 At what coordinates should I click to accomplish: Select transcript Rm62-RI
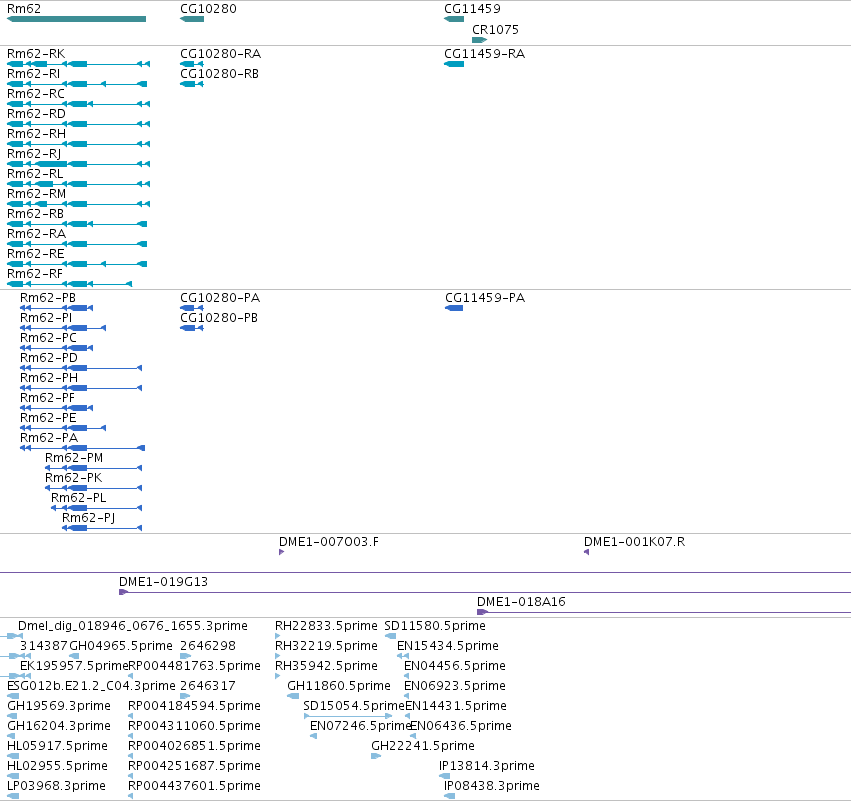pos(77,84)
